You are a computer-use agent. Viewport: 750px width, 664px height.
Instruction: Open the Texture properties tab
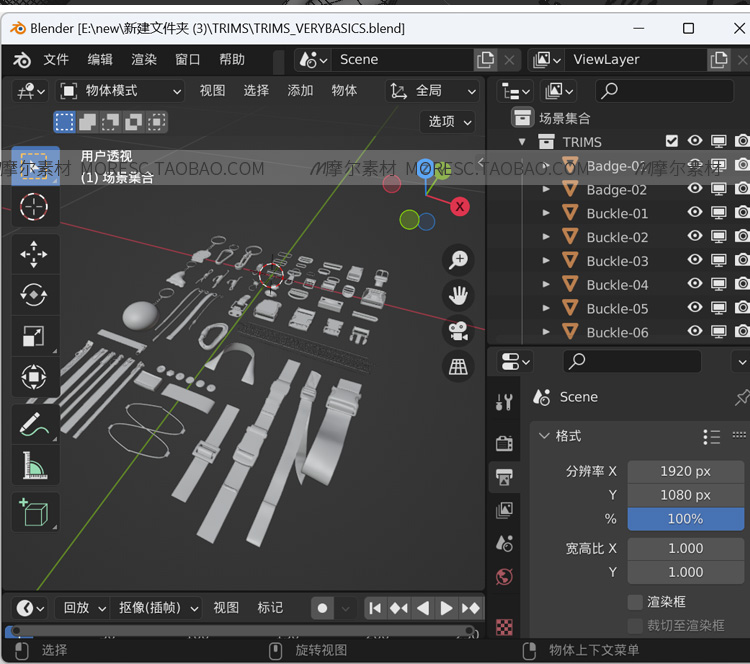pos(504,627)
